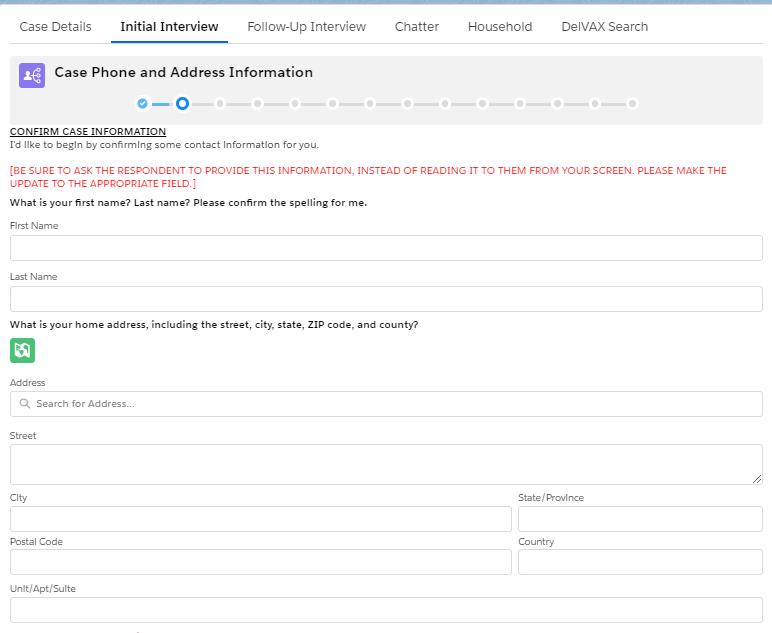Viewport: 772px width, 633px height.
Task: Click the City input field
Action: tap(260, 519)
